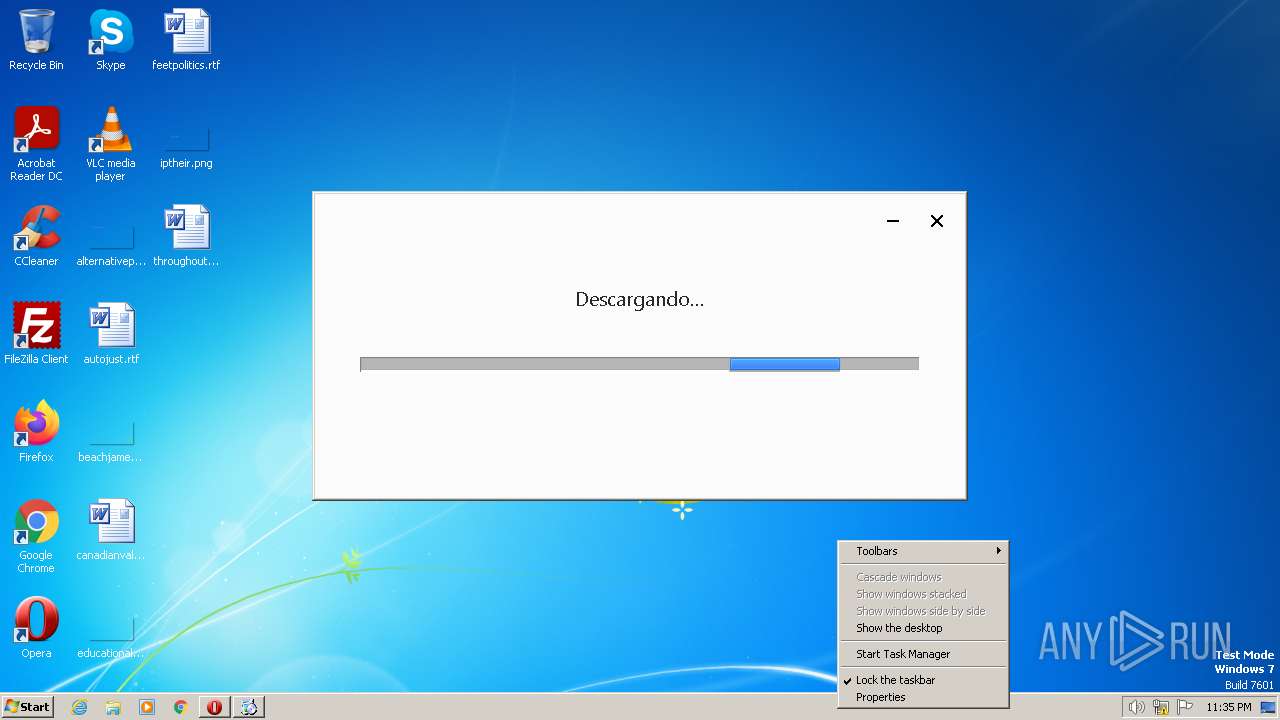Expand the Toolbars submenu
Screen dimensions: 1280x720
923,551
